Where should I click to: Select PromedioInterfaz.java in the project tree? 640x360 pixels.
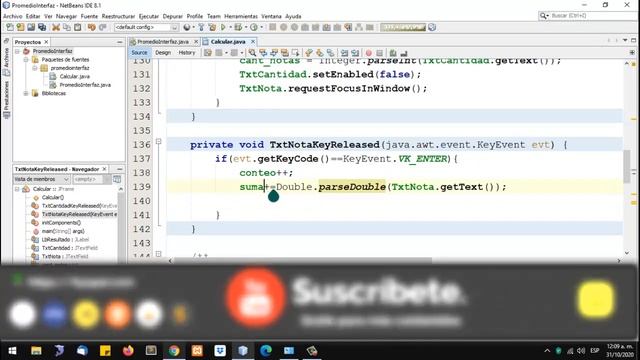(85, 85)
